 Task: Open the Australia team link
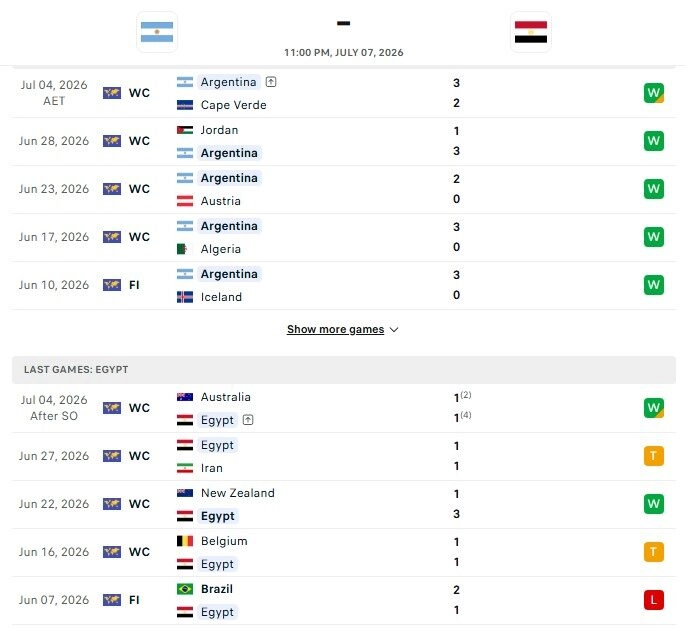pyautogui.click(x=225, y=397)
